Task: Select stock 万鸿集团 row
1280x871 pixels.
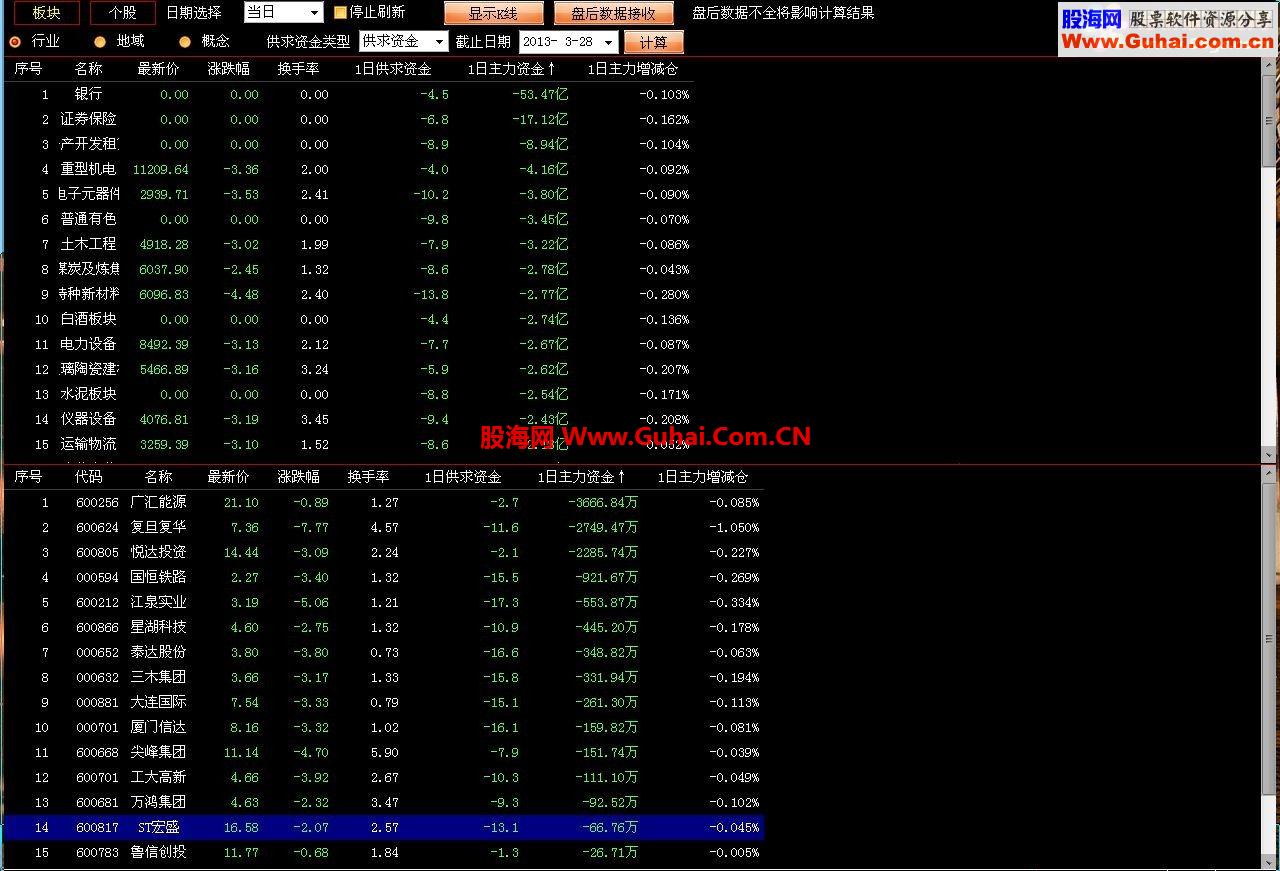Action: pos(383,802)
